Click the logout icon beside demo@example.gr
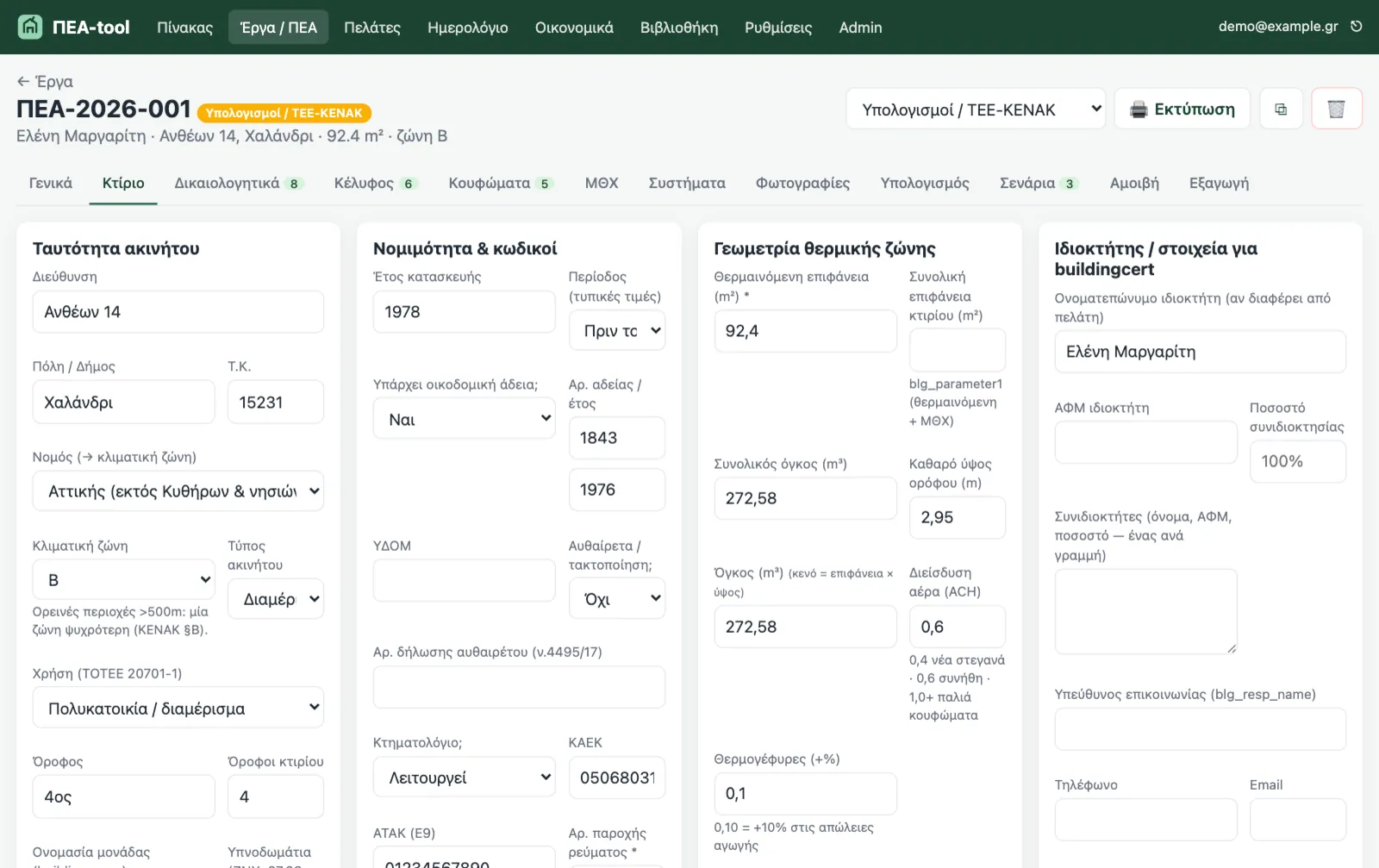Image resolution: width=1379 pixels, height=868 pixels. point(1357,27)
